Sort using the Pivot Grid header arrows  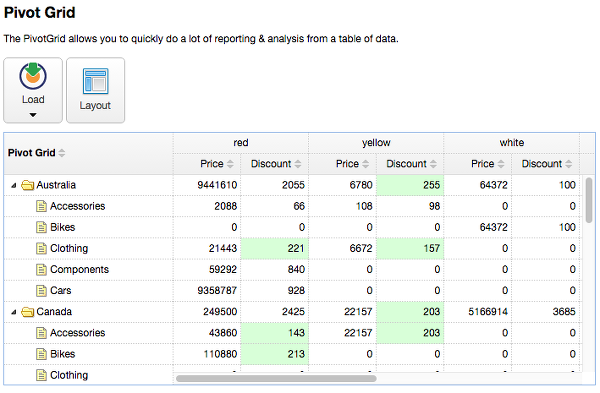[62, 153]
